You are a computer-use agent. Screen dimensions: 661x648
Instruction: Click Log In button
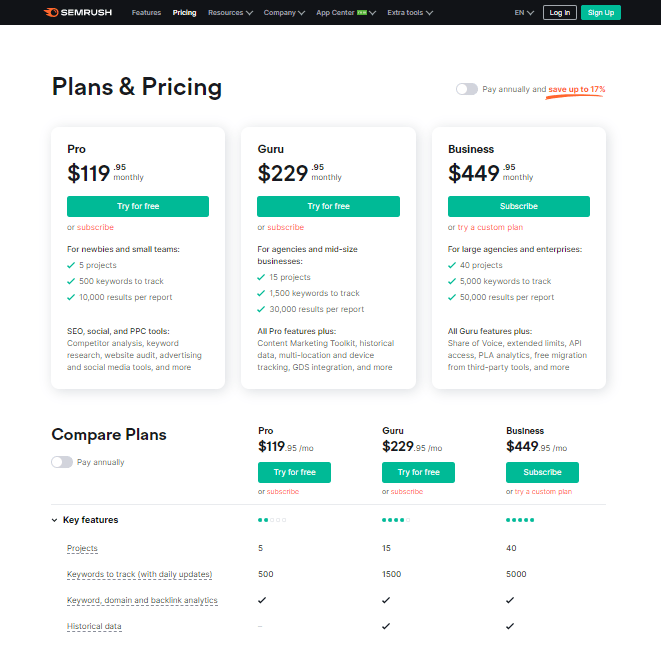point(559,13)
